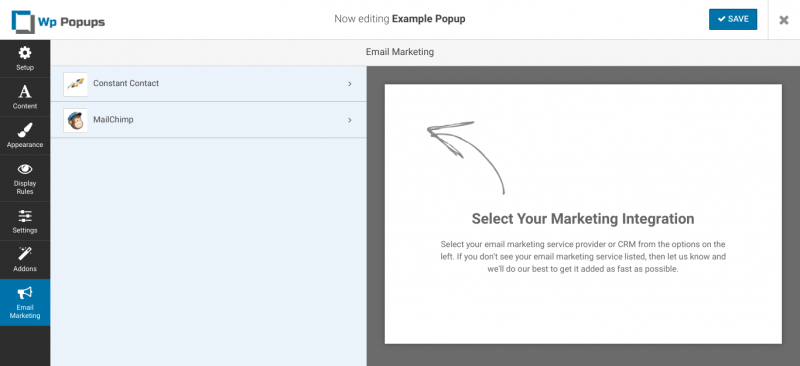Open the Content letter A icon

24,92
